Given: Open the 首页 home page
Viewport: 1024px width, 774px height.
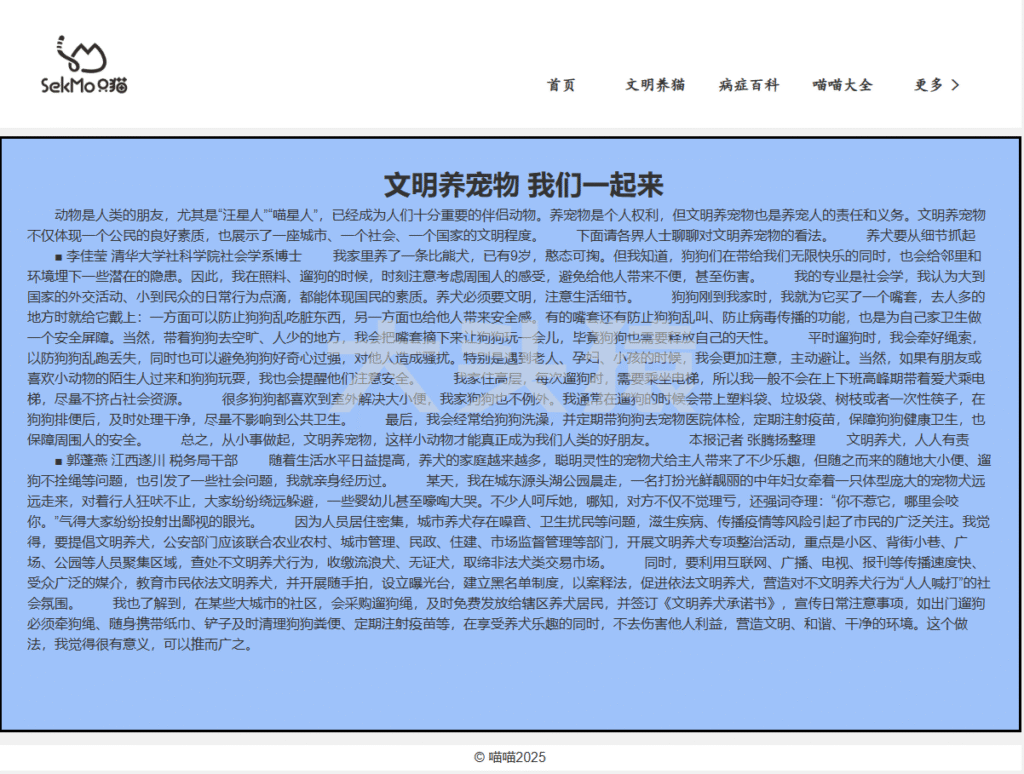Looking at the screenshot, I should pos(561,86).
